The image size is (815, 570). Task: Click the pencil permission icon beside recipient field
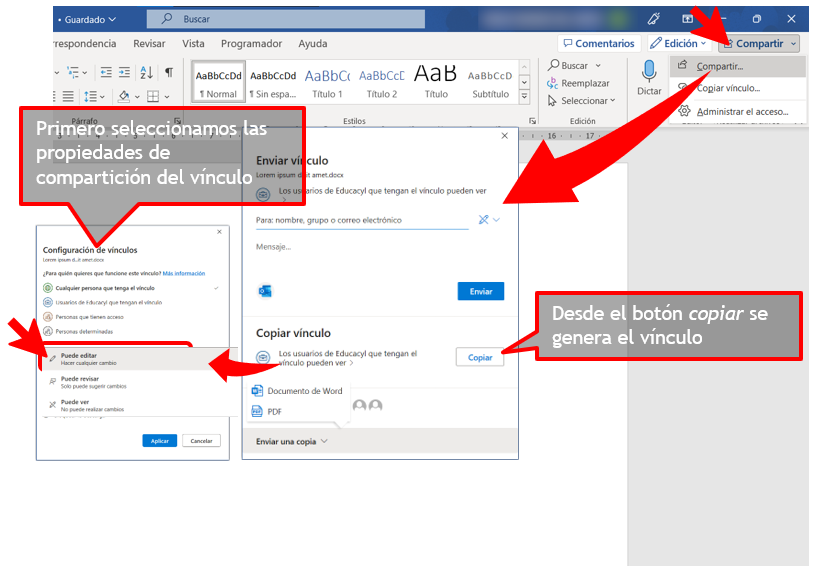[x=483, y=220]
